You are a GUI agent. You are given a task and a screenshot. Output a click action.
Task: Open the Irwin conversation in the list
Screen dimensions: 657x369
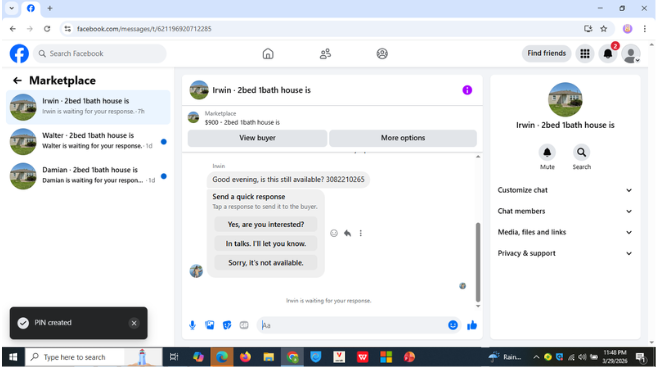88,107
